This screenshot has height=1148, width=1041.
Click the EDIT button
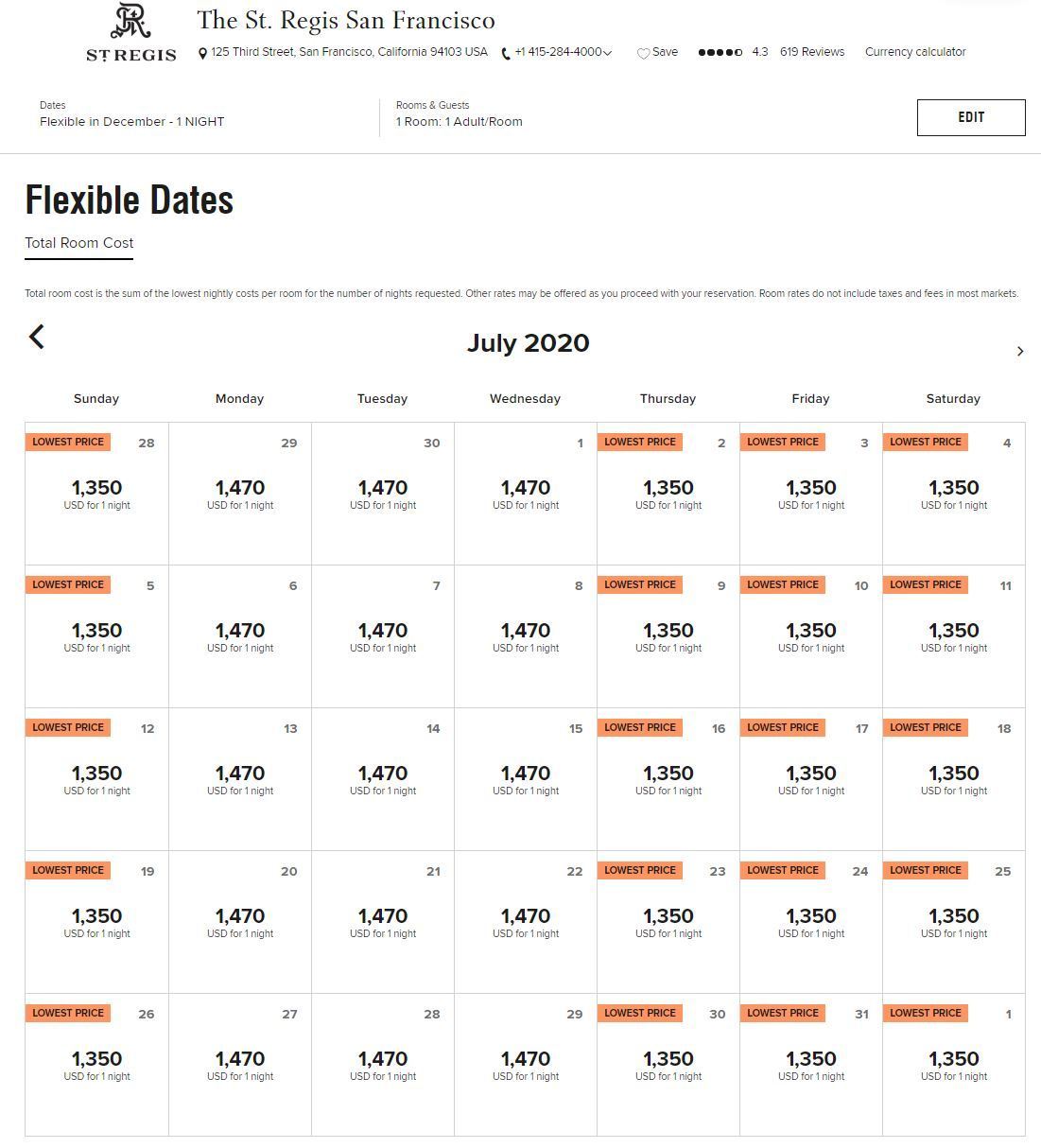coord(971,117)
